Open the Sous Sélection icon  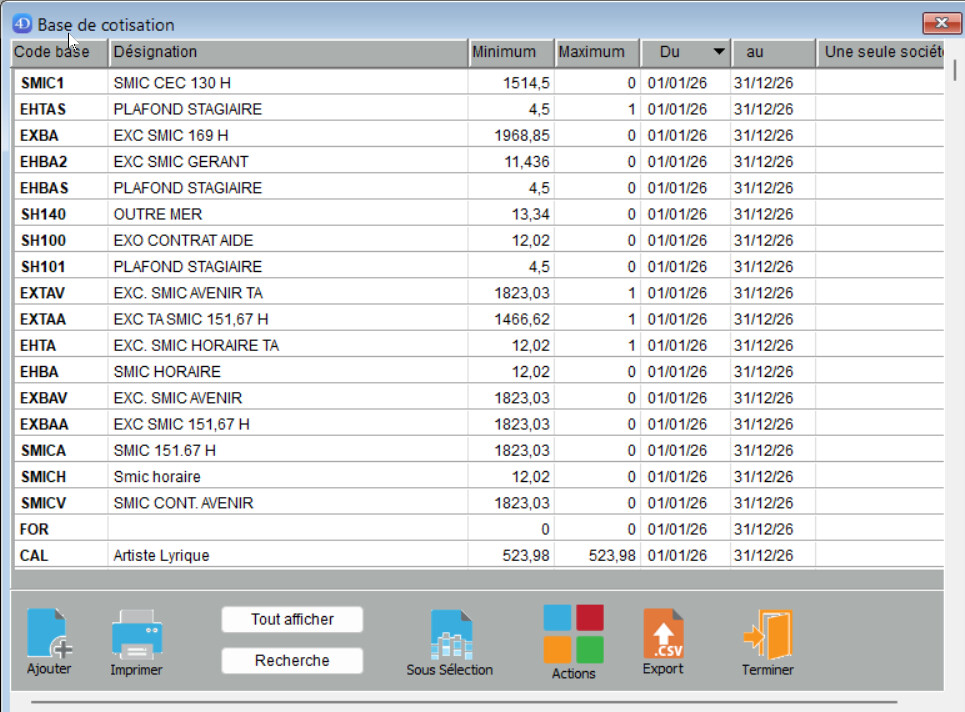pyautogui.click(x=450, y=634)
